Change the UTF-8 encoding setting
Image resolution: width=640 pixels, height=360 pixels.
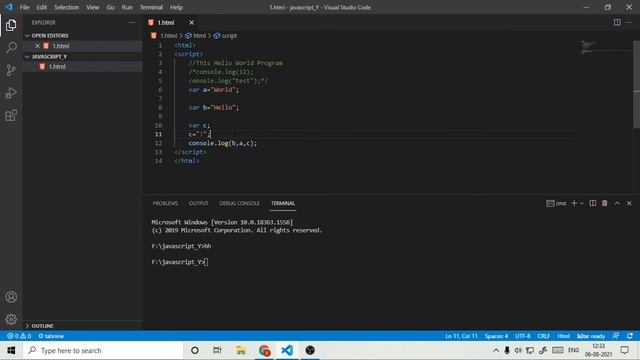[x=523, y=336]
